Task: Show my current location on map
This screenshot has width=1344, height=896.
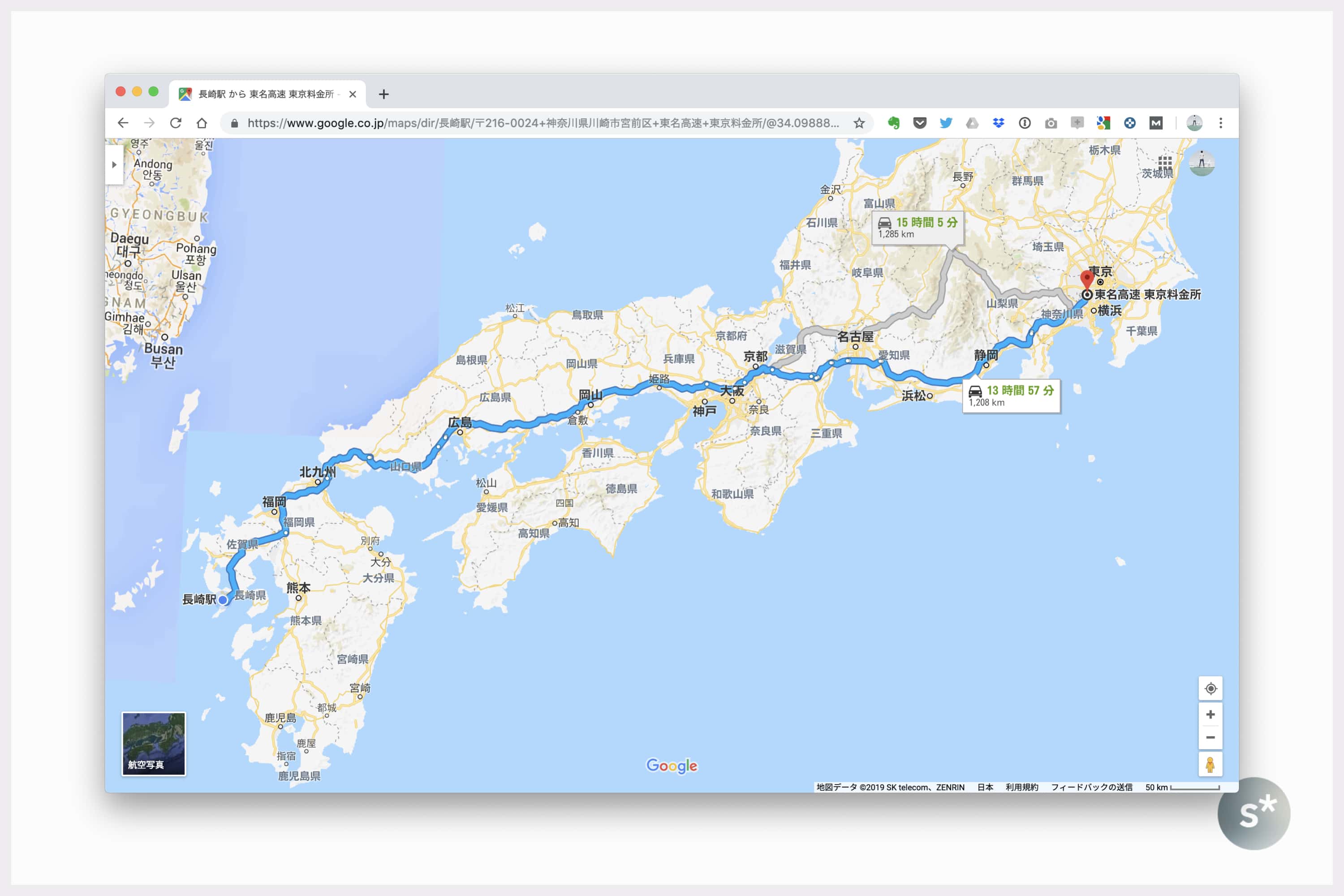Action: pyautogui.click(x=1210, y=689)
